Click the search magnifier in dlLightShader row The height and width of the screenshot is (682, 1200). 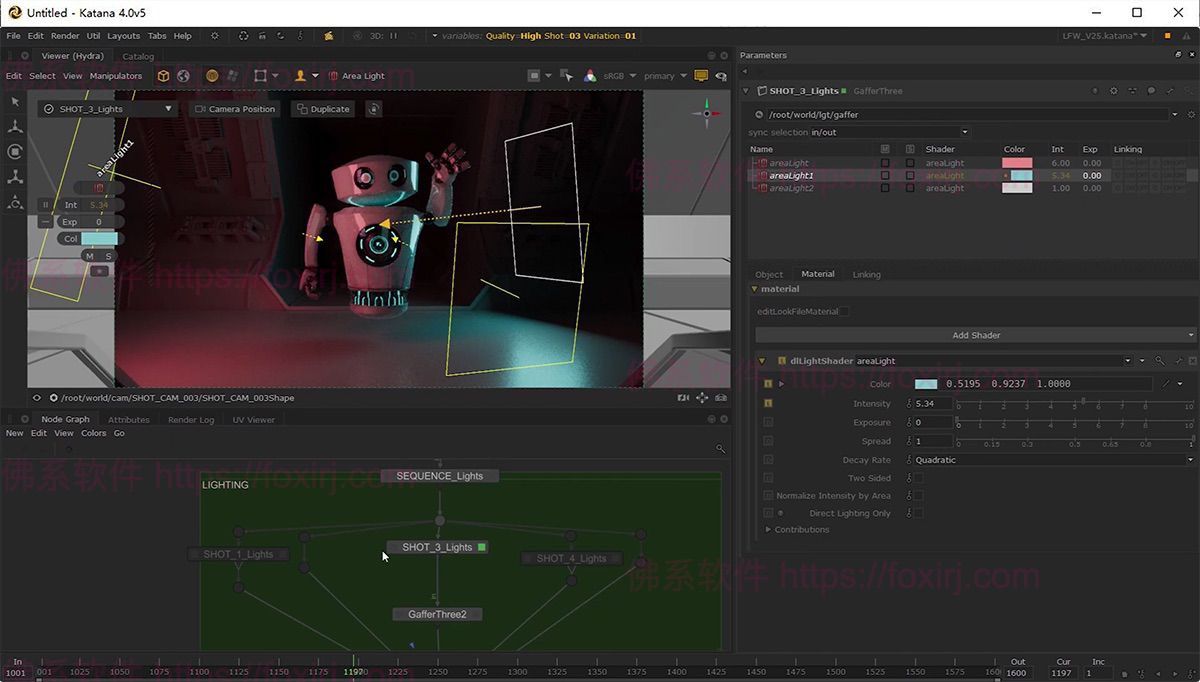[x=1160, y=361]
